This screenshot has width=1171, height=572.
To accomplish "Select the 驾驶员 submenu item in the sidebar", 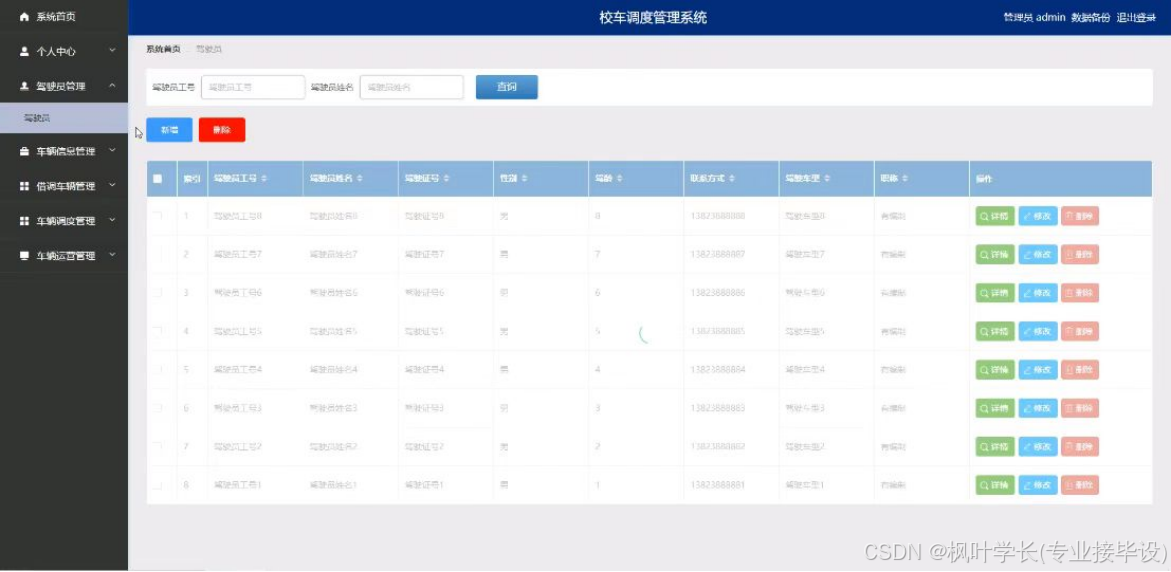I will [x=64, y=118].
